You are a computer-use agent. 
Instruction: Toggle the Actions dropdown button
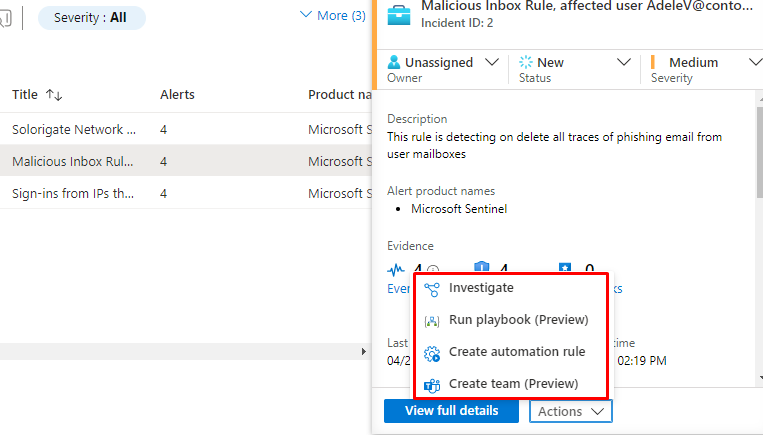coord(570,411)
